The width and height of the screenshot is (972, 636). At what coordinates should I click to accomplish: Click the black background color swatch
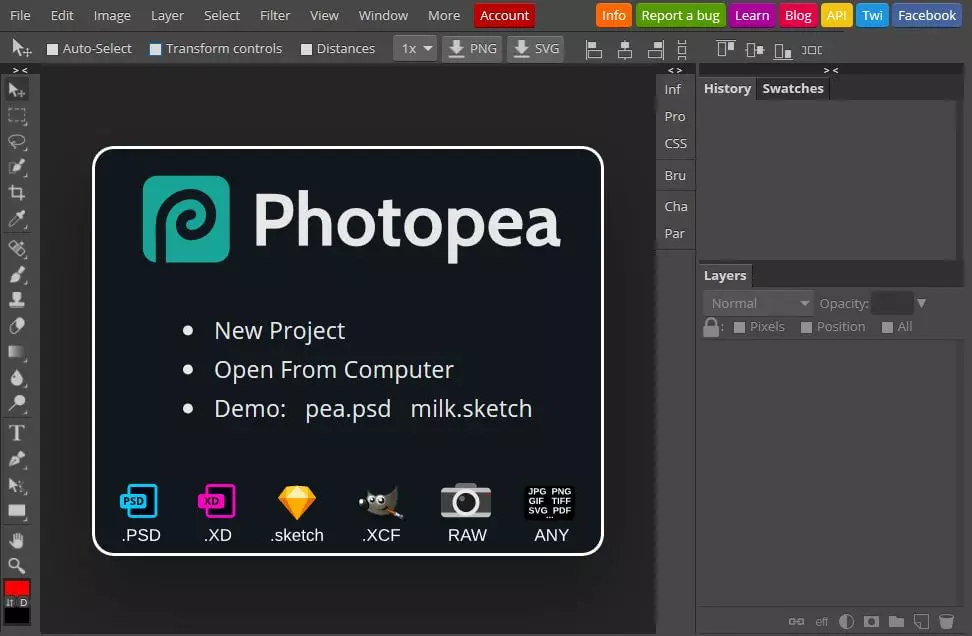[x=17, y=616]
